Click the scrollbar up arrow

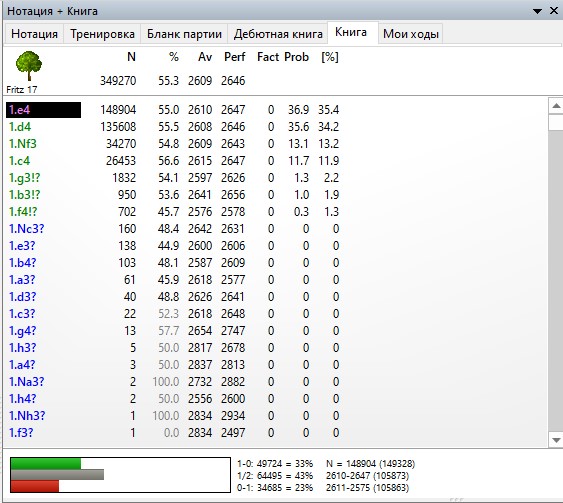(556, 106)
